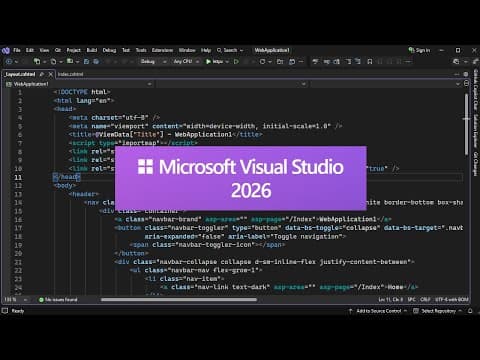Click the new item toolbar icon
This screenshot has width=480, height=360.
pos(37,62)
